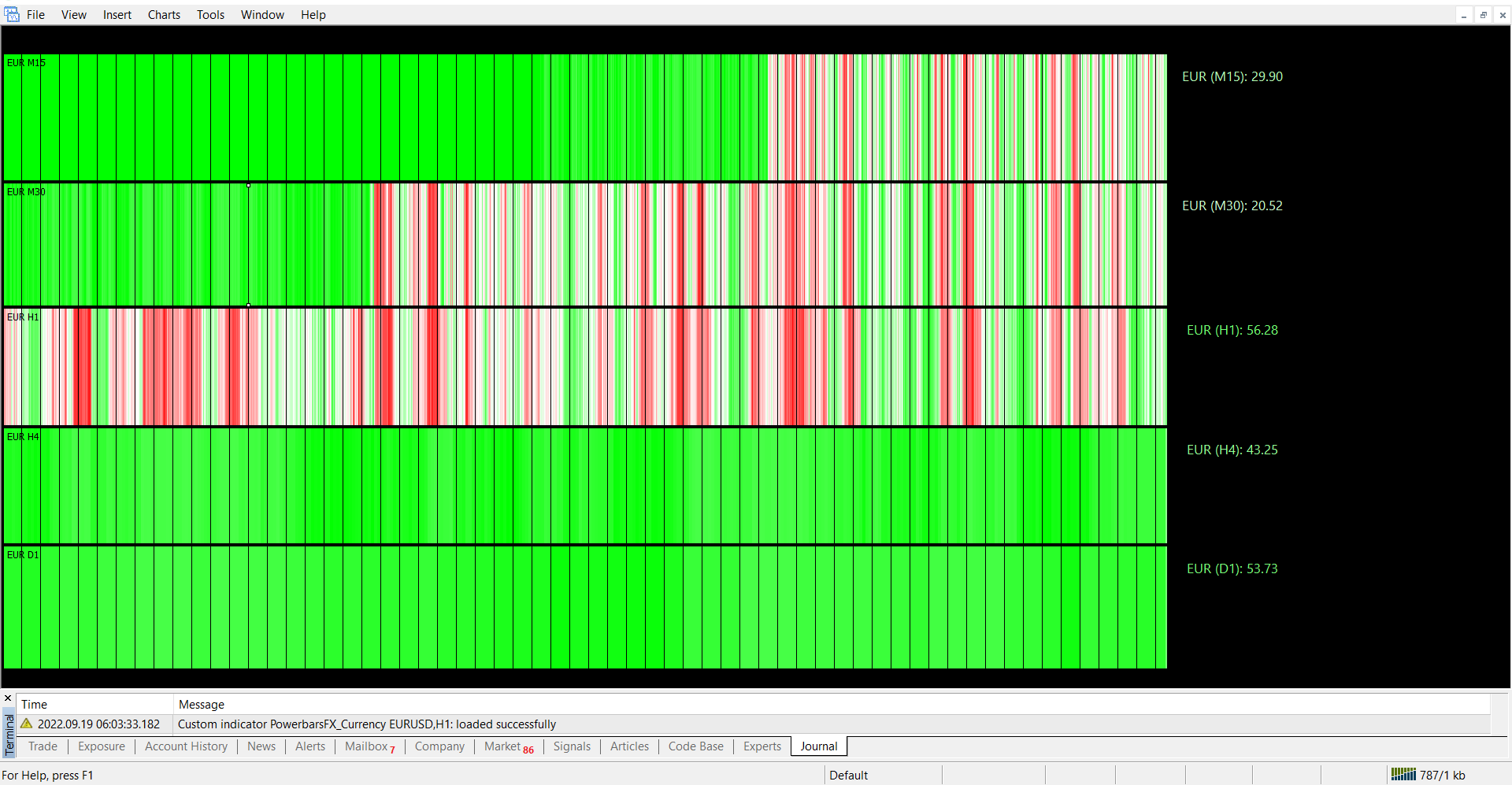This screenshot has height=785, width=1512.
Task: Go to the Code Base tab
Action: (695, 746)
